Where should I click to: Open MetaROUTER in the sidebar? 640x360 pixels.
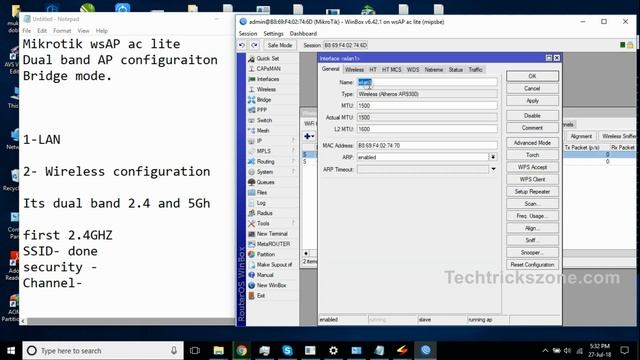273,244
